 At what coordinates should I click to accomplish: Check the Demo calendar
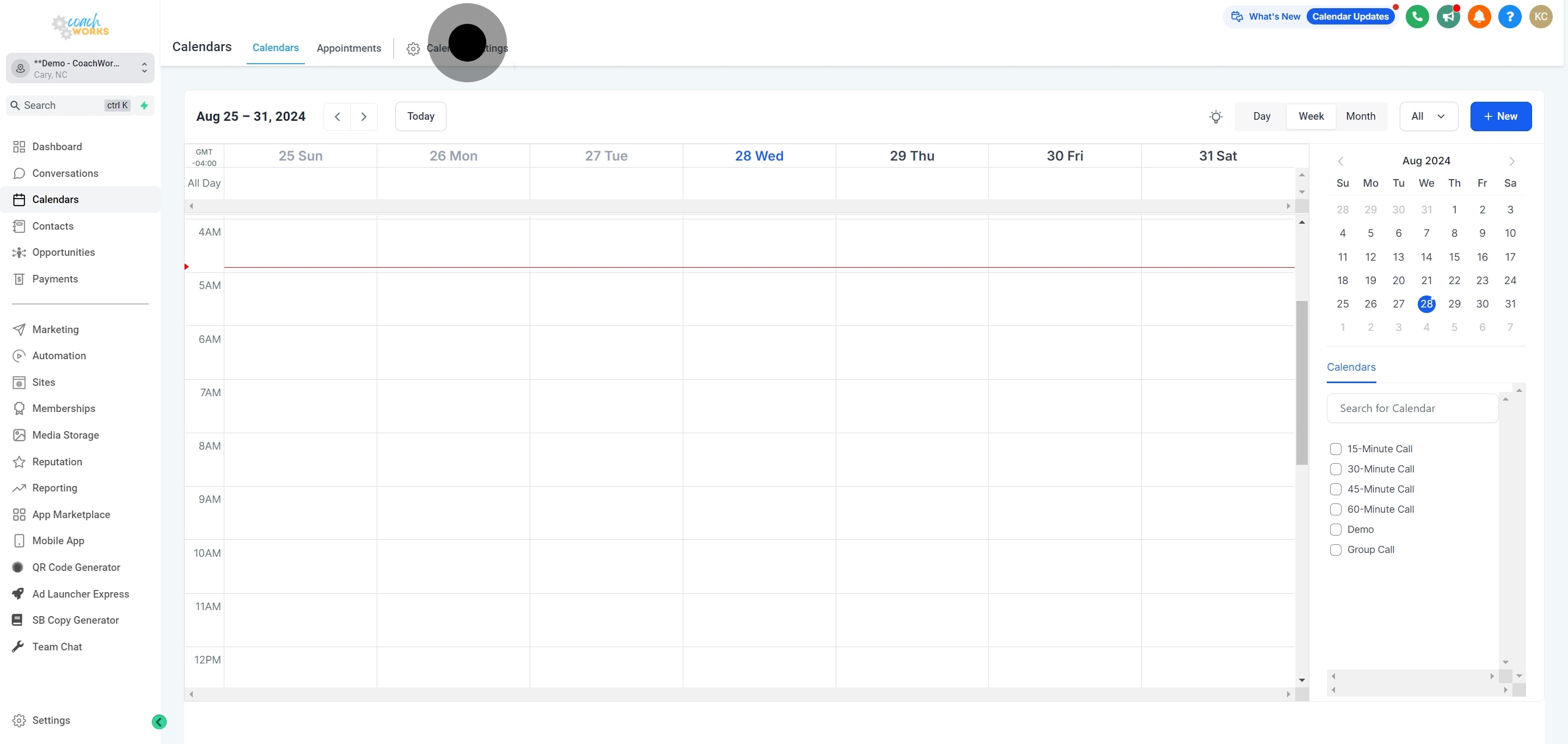click(1336, 530)
